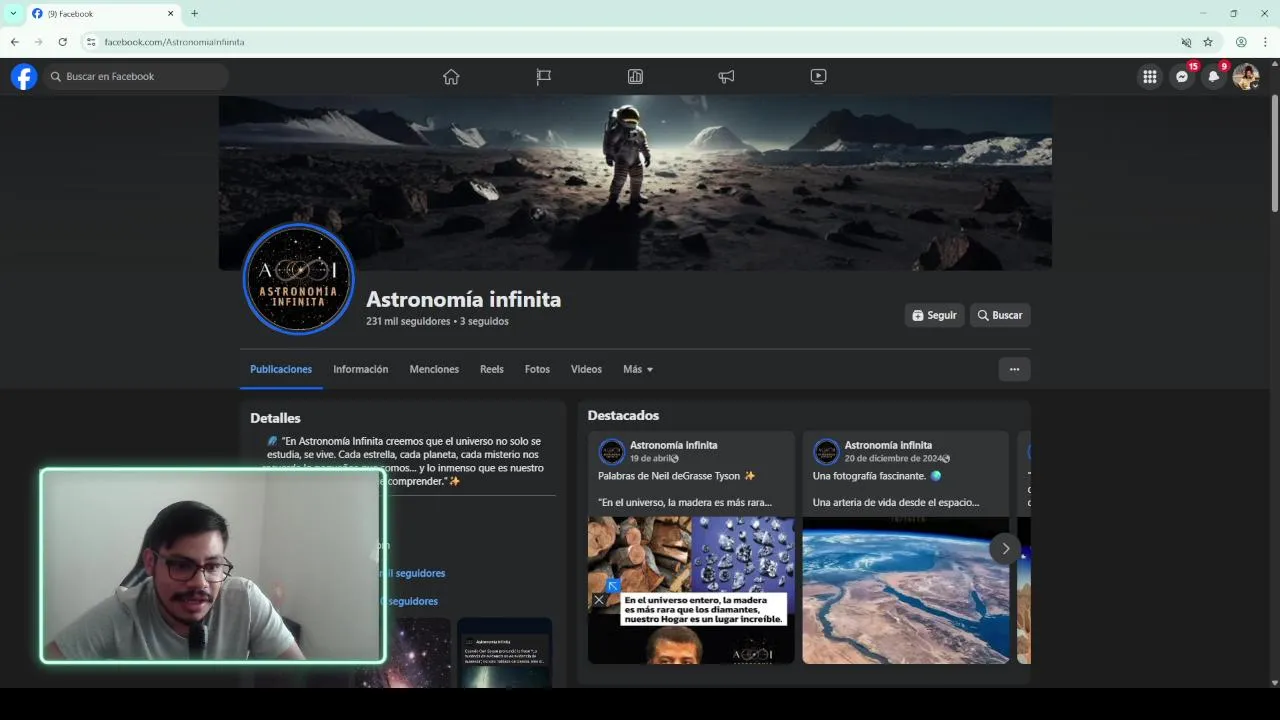Open Astronomía infinita name on 20 de diciembre post
Viewport: 1280px width, 720px height.
pyautogui.click(x=888, y=445)
